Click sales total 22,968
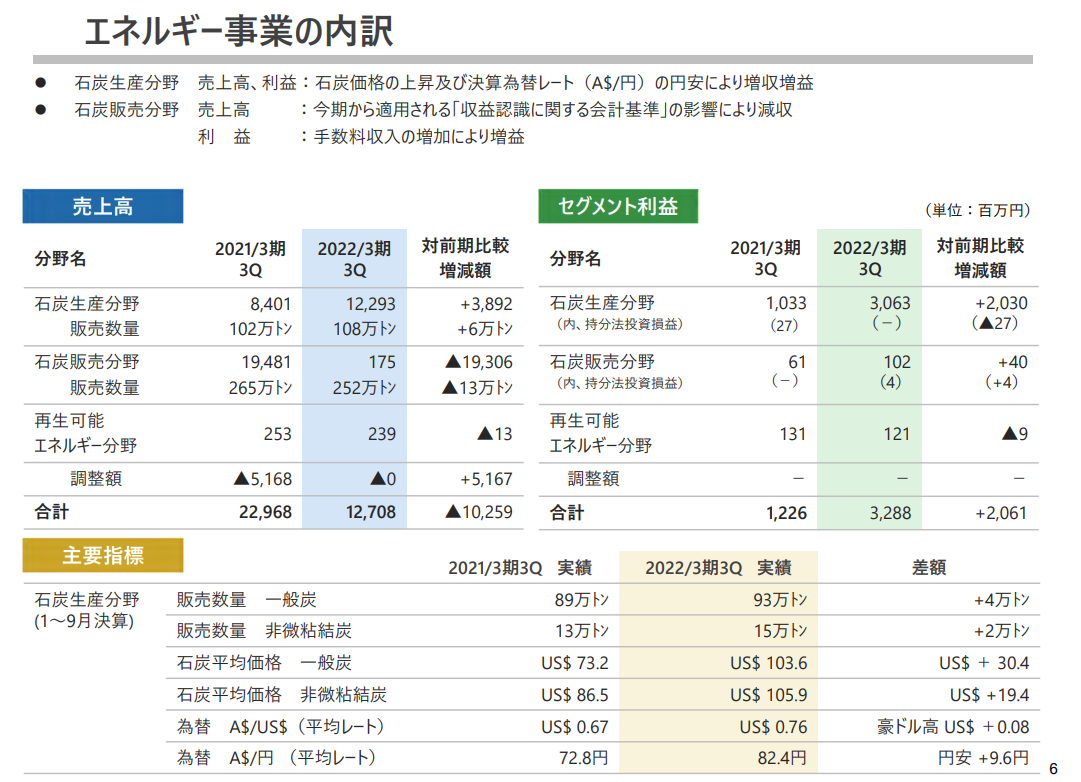1081x782 pixels. [265, 512]
